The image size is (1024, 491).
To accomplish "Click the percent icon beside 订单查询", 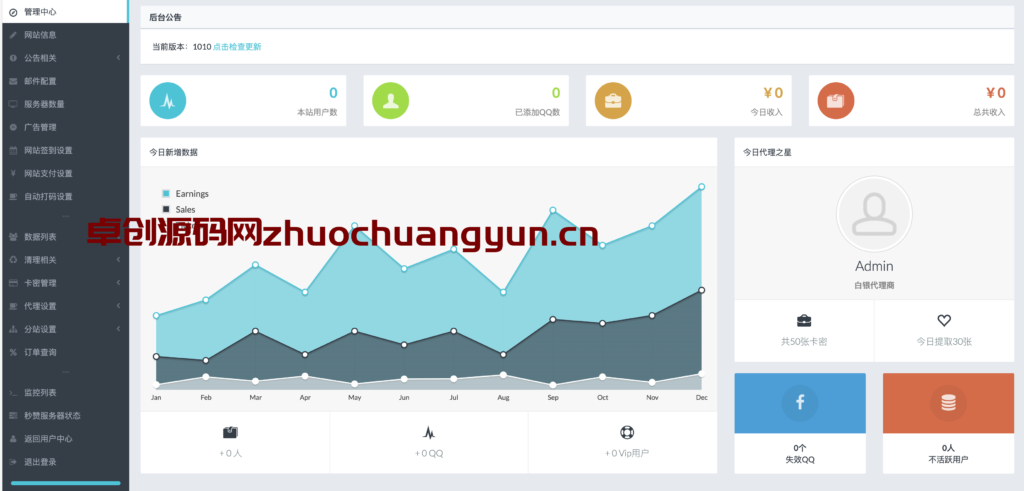I will (x=13, y=352).
